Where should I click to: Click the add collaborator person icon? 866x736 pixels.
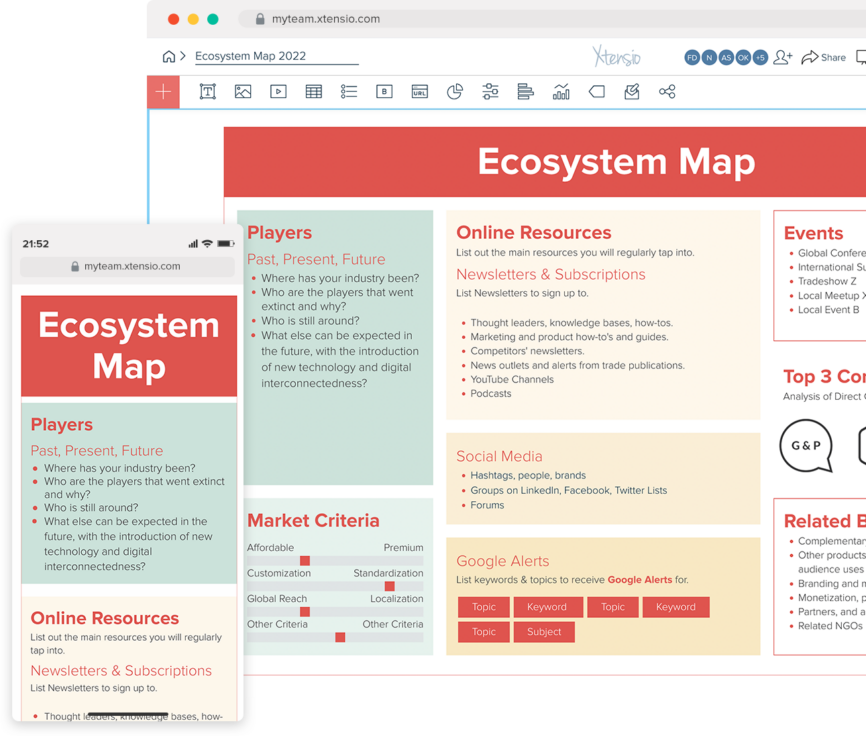[x=783, y=57]
